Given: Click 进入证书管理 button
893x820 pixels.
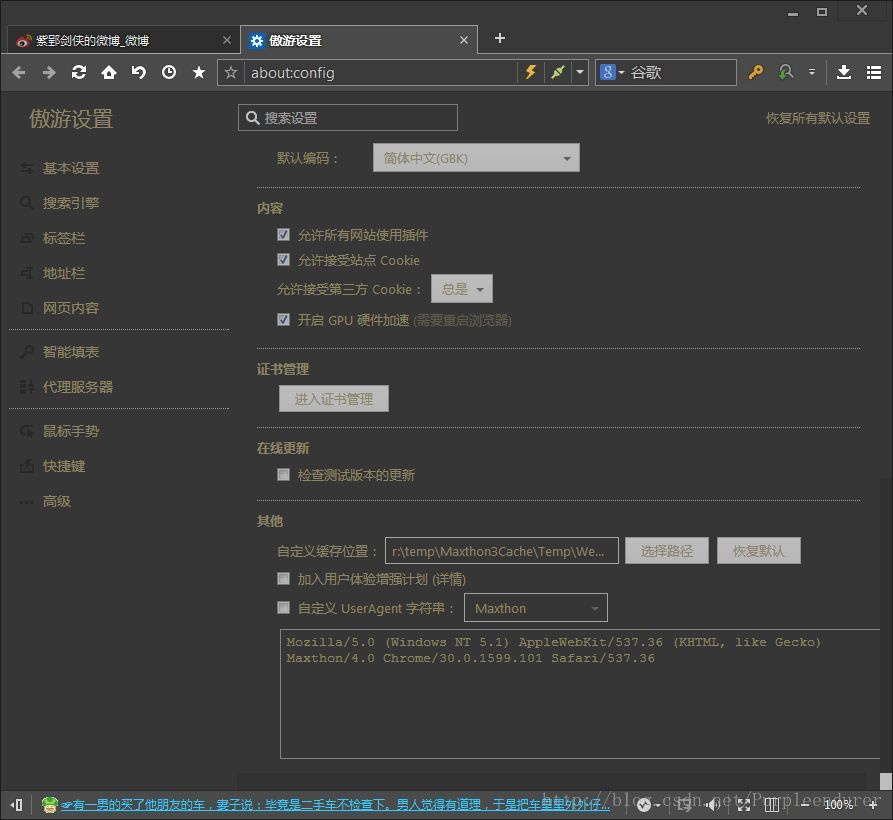Looking at the screenshot, I should 333,399.
